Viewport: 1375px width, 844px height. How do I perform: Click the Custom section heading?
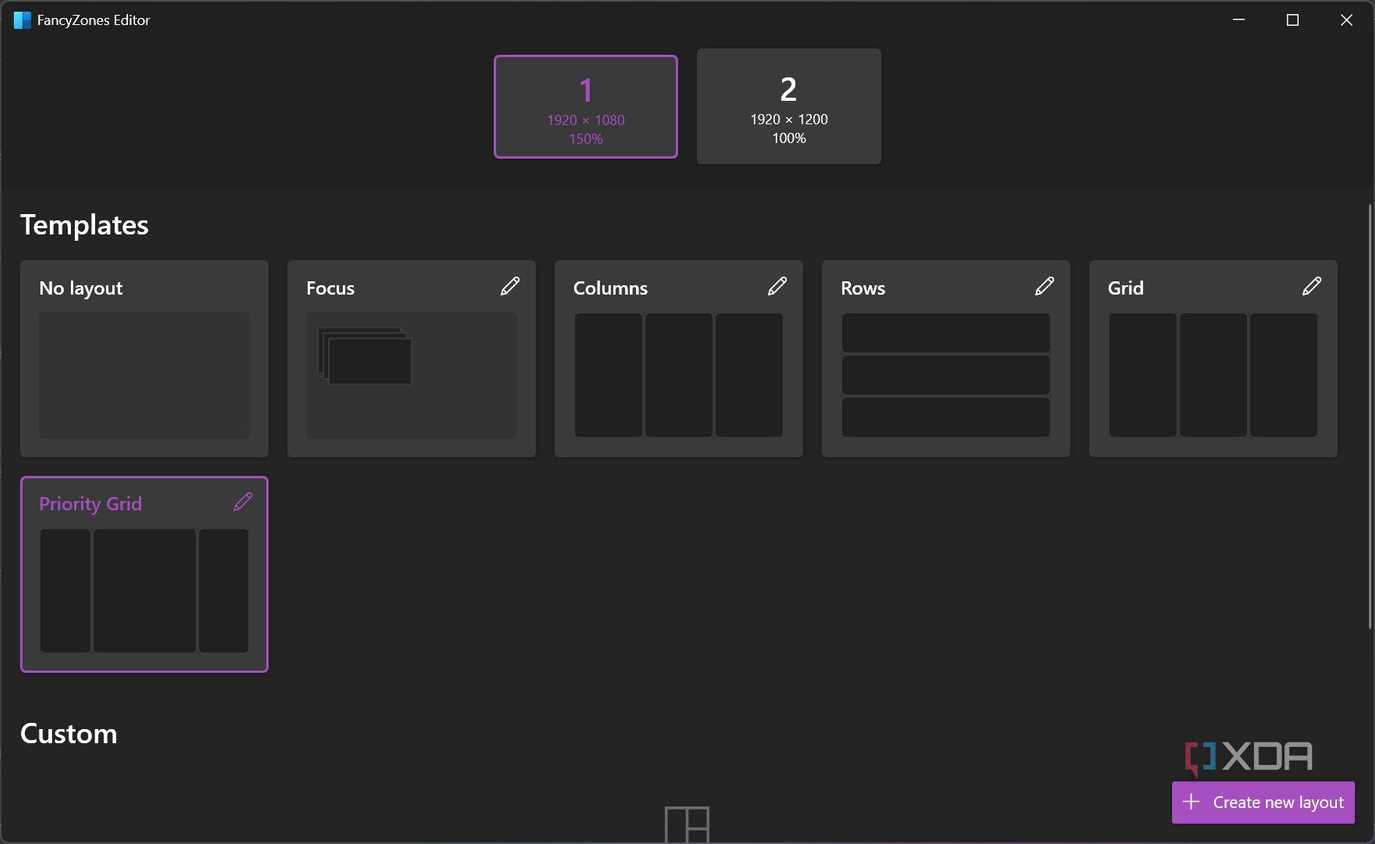[69, 734]
